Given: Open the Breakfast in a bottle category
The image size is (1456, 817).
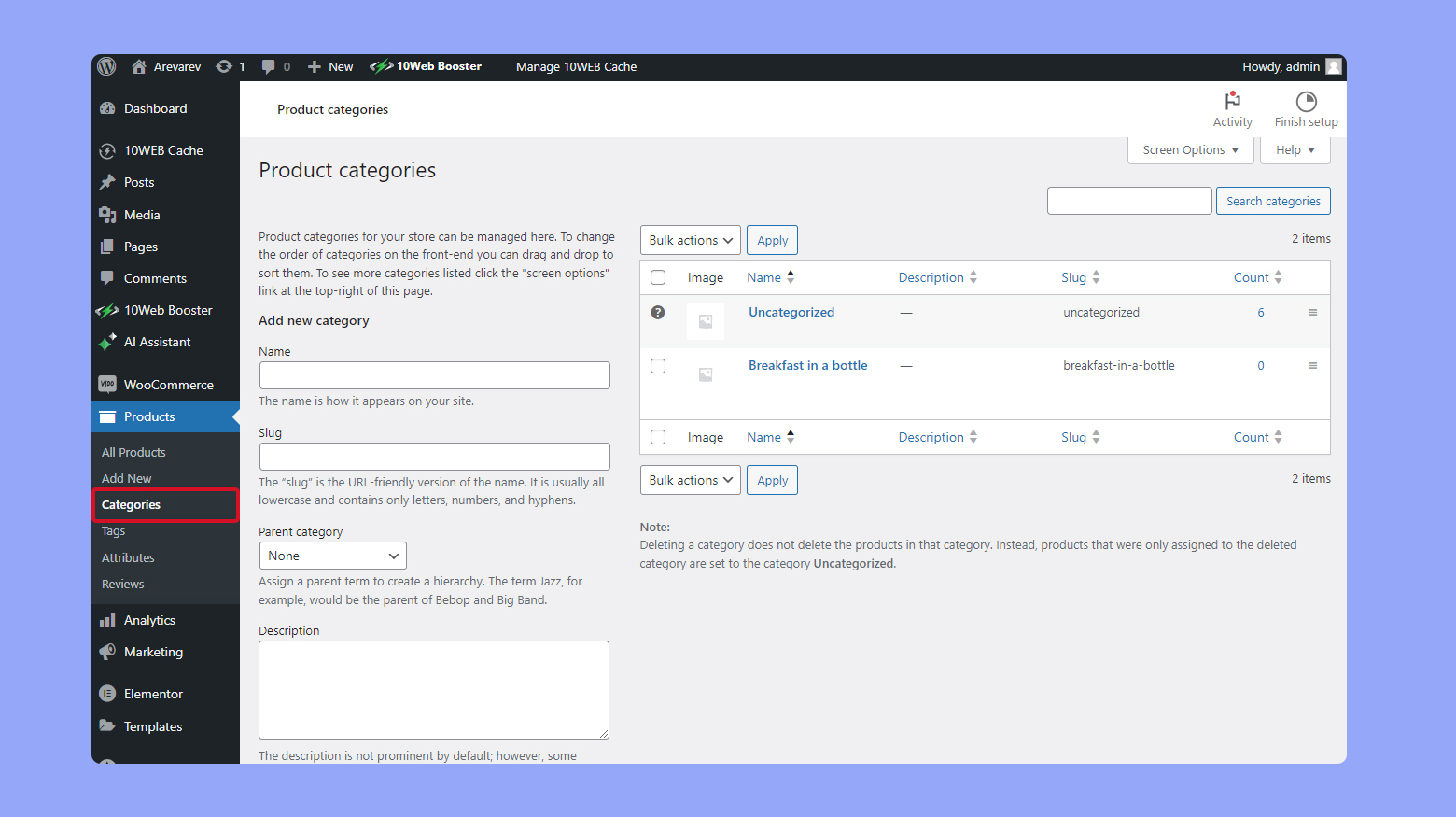Looking at the screenshot, I should (x=807, y=365).
